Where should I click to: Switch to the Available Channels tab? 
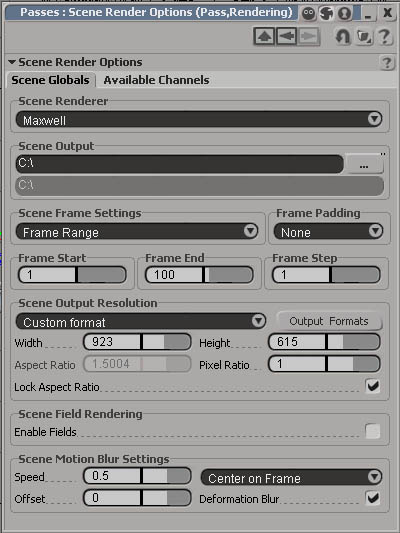click(x=156, y=80)
